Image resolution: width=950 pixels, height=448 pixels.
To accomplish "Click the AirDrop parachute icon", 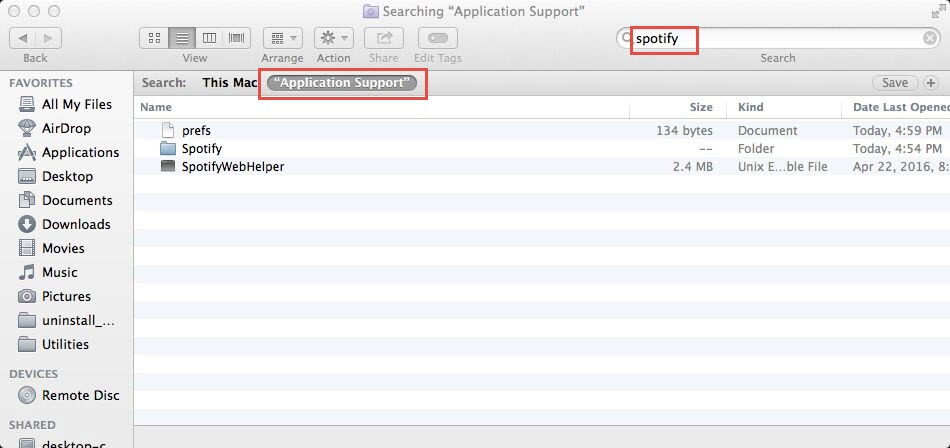I will pos(27,128).
